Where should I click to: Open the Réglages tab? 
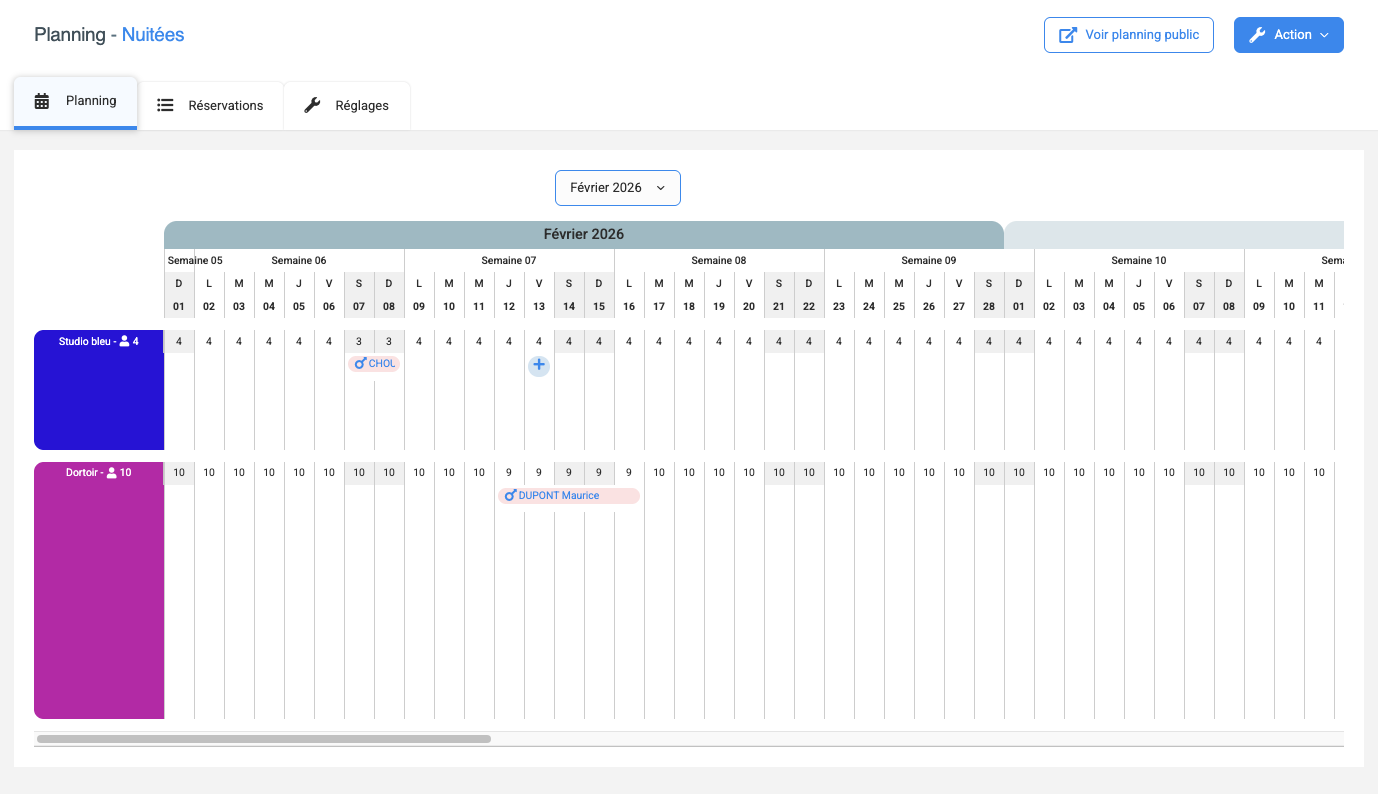[x=347, y=105]
